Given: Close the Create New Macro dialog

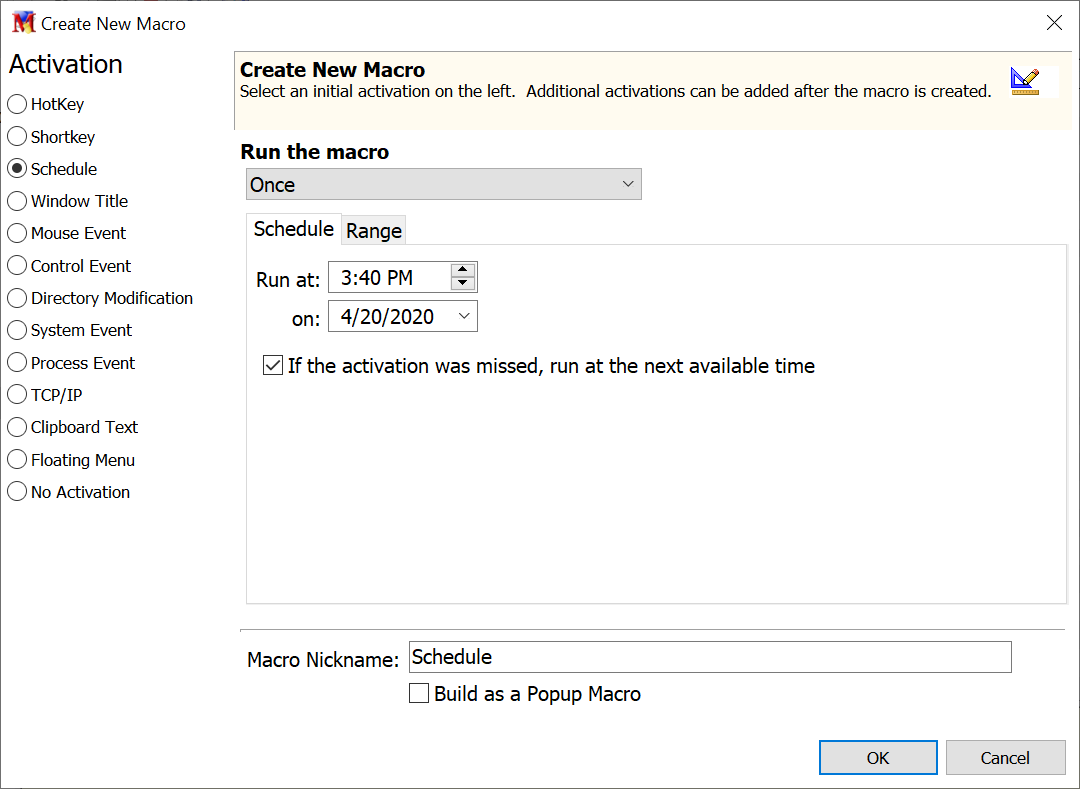Looking at the screenshot, I should click(x=1054, y=23).
